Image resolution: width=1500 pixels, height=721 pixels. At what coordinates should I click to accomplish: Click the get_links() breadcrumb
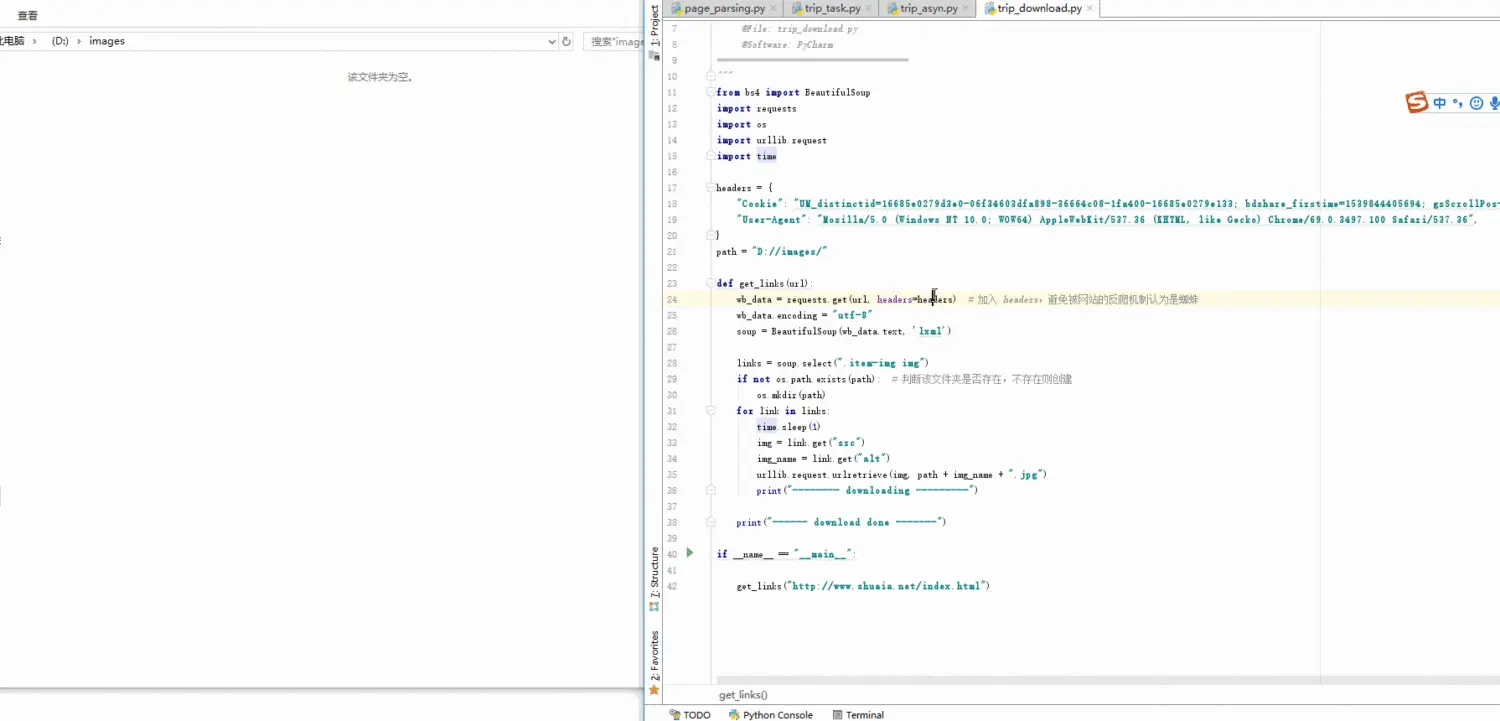click(743, 694)
